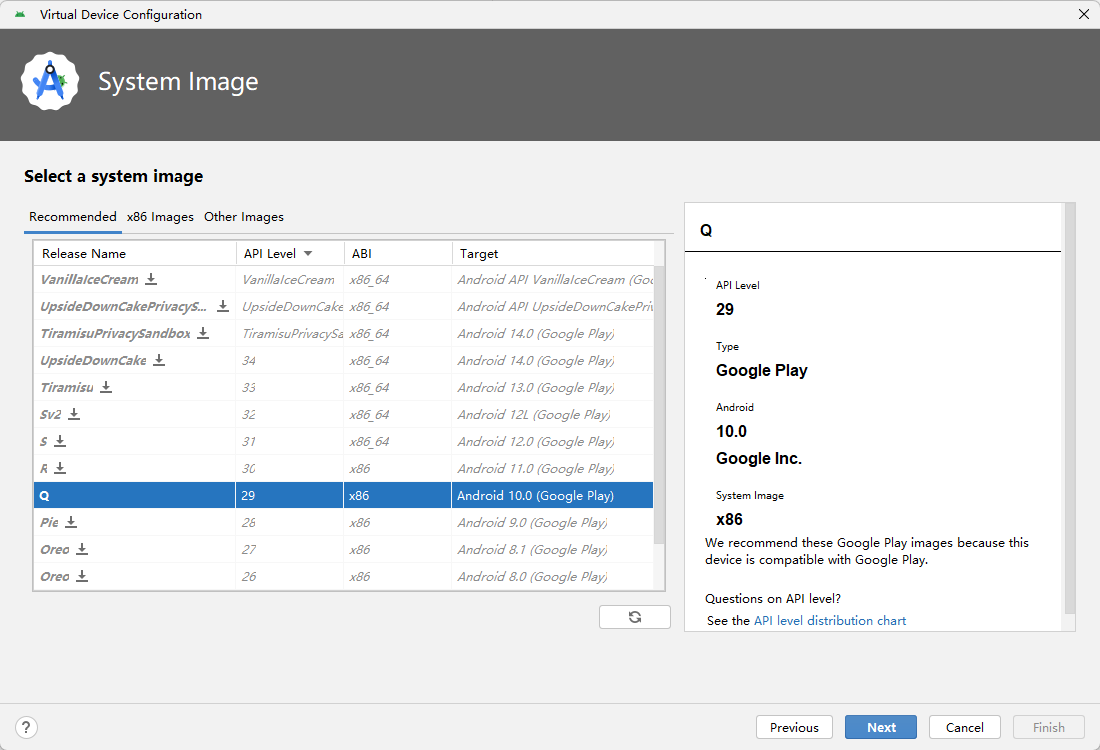Switch to the x86 Images tab

(x=160, y=217)
